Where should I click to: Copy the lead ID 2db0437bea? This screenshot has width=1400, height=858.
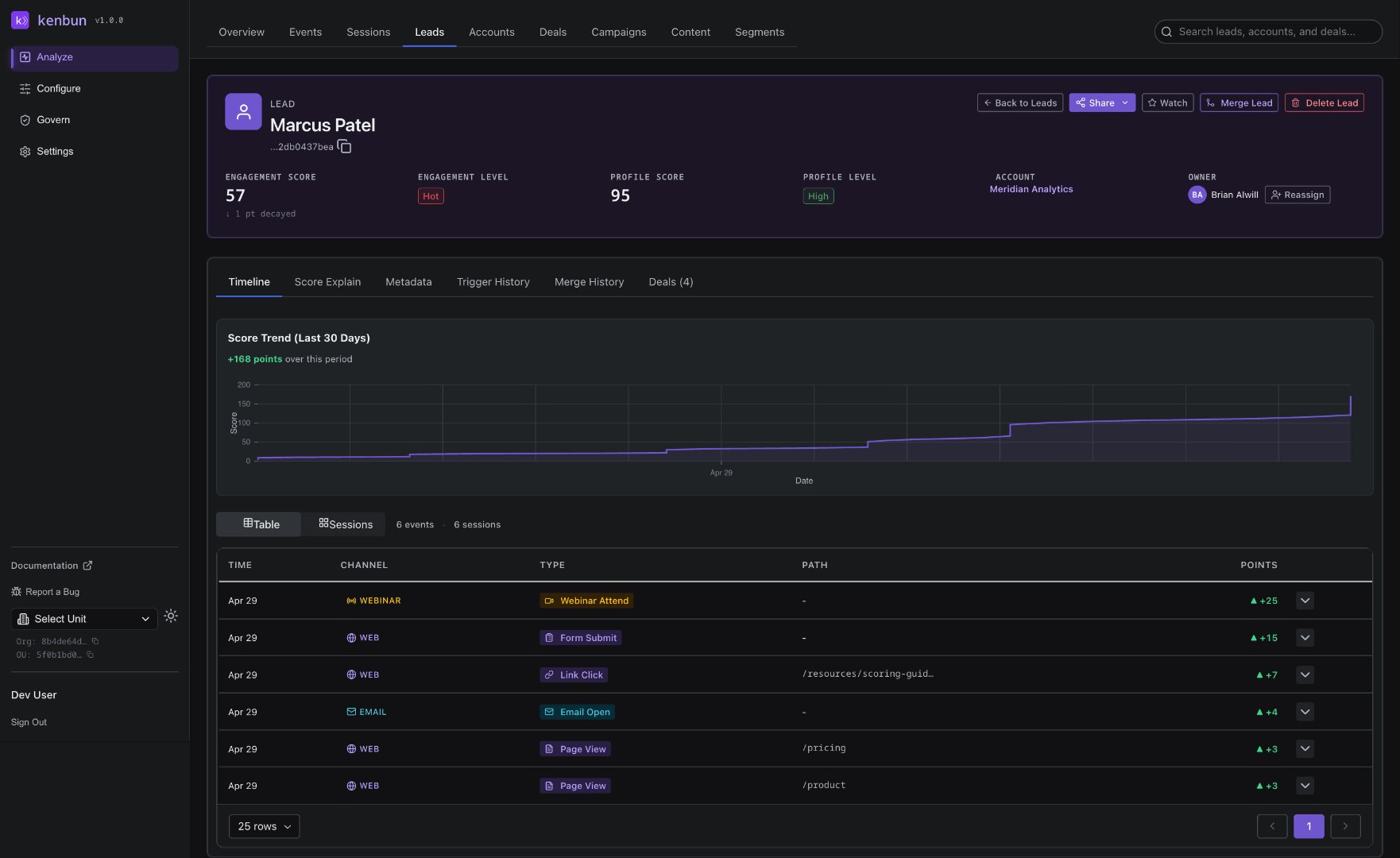click(x=344, y=146)
